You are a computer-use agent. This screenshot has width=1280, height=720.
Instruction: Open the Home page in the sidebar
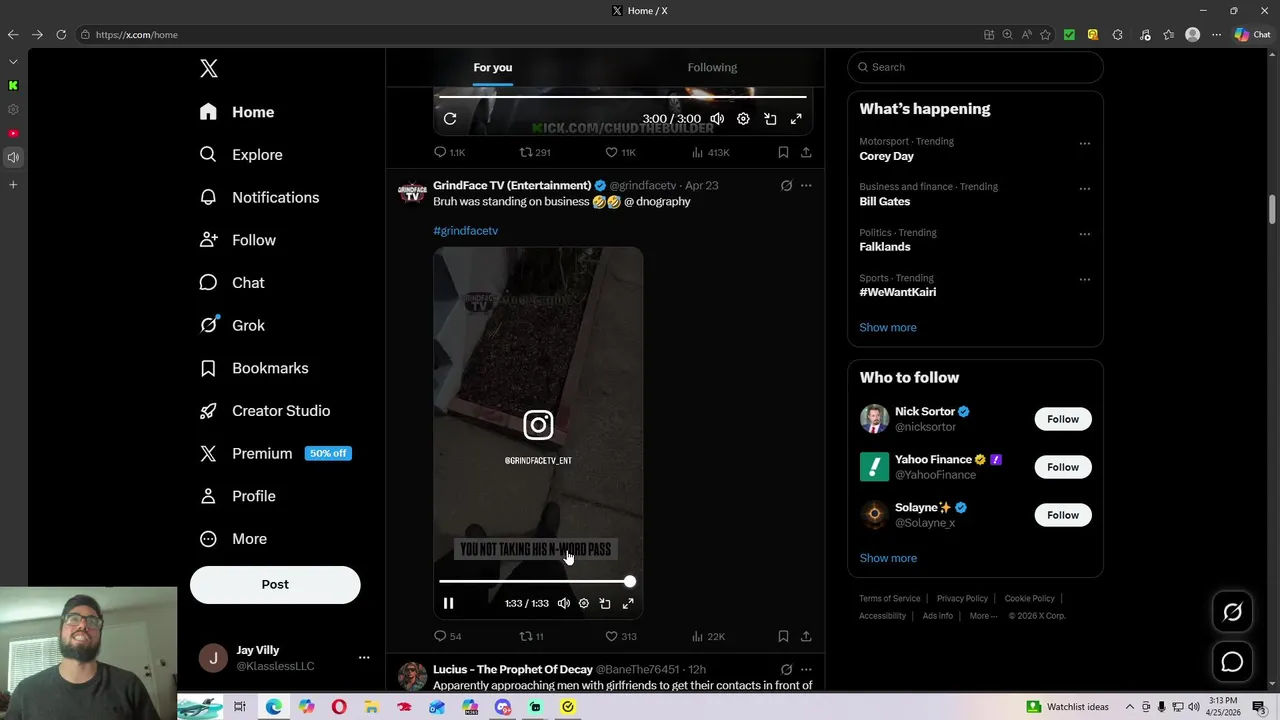tap(237, 112)
